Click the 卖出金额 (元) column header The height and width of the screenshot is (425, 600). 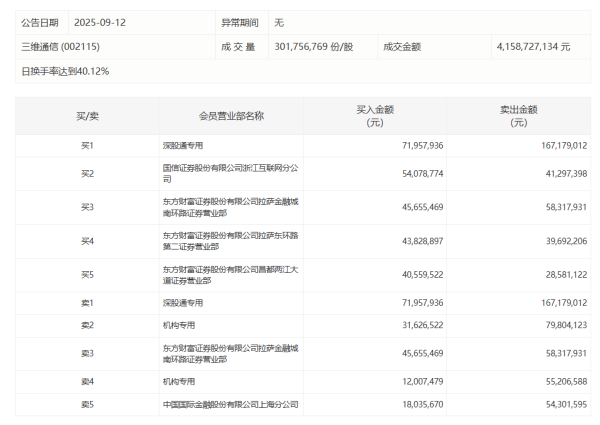[518, 116]
